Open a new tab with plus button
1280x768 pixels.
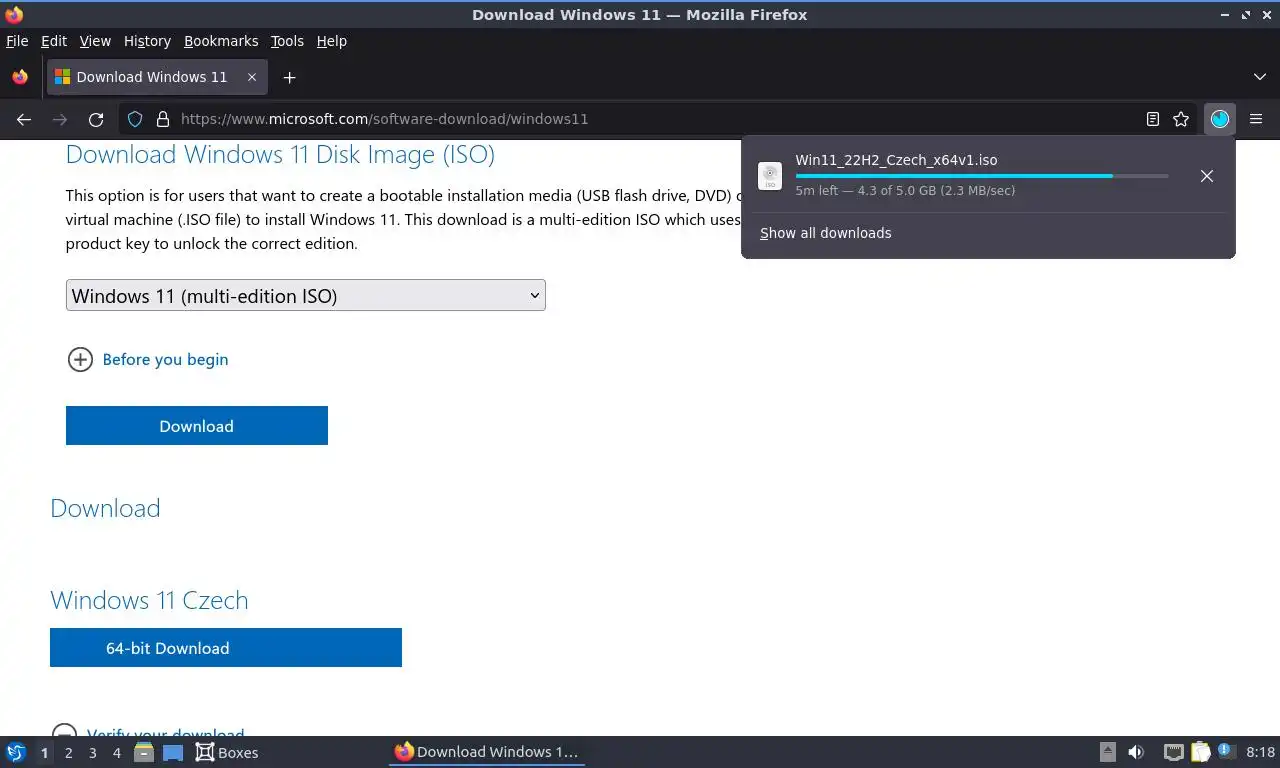(x=289, y=77)
